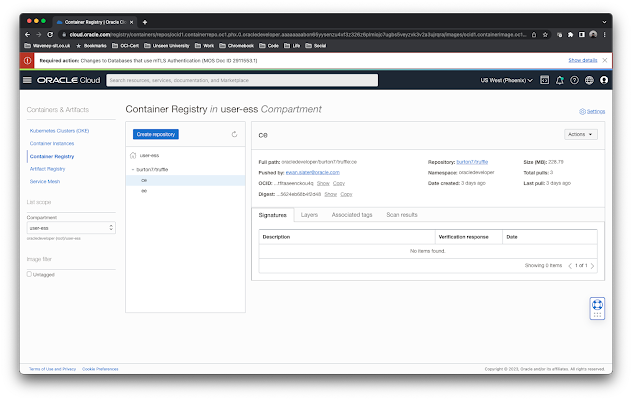Close the Container Registry browser tab

tap(131, 22)
